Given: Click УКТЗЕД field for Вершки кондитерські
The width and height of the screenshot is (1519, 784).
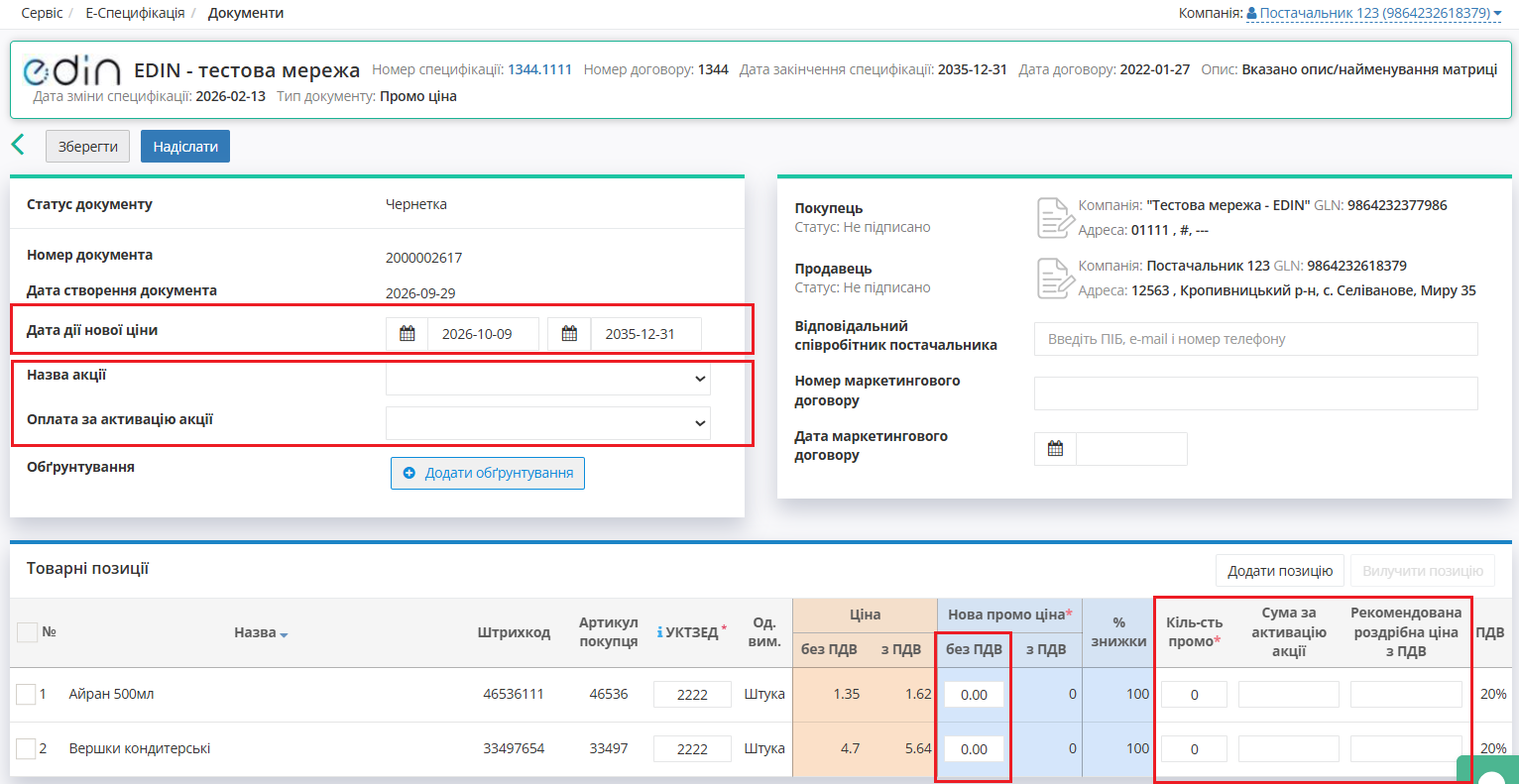Looking at the screenshot, I should pyautogui.click(x=692, y=749).
